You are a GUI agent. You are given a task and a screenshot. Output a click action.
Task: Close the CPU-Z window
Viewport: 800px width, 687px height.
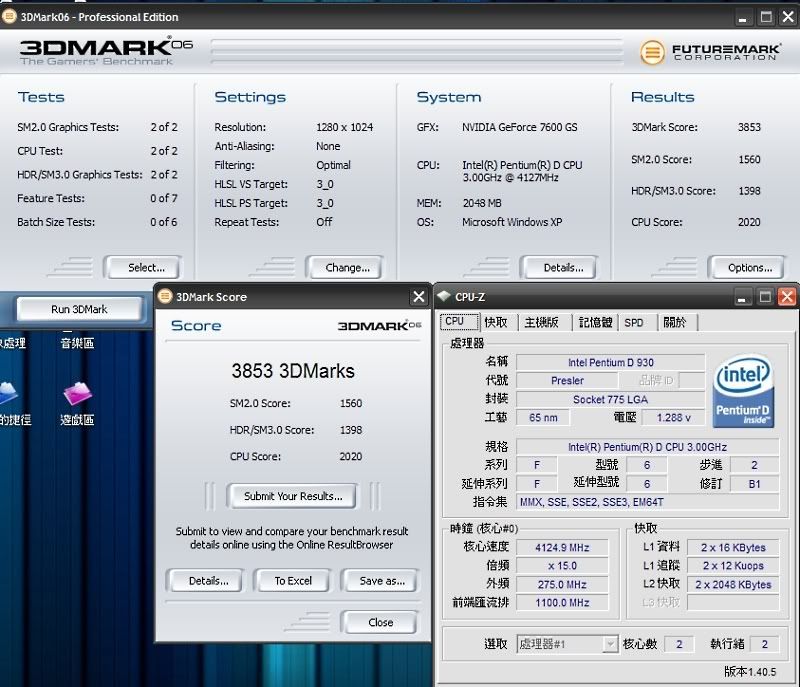point(787,296)
